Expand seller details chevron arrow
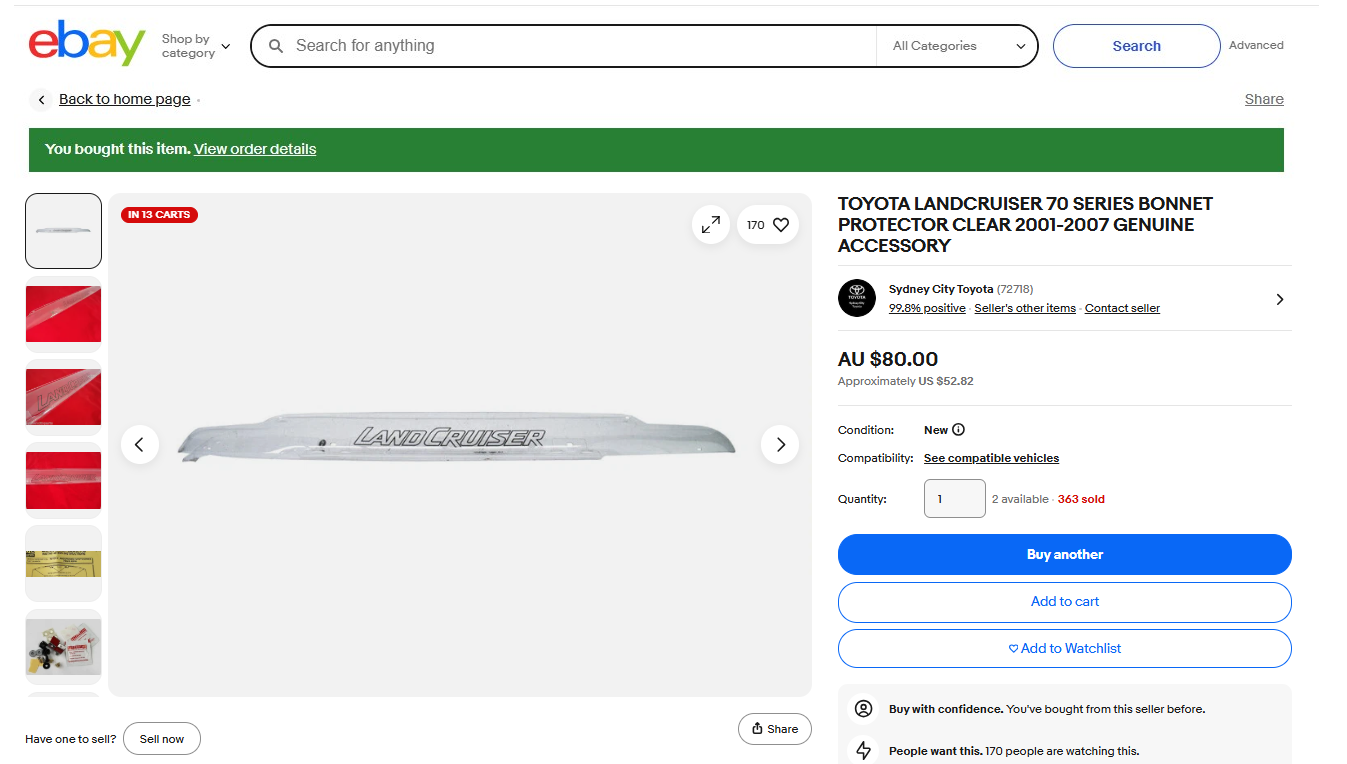Viewport: 1347px width, 764px height. click(1280, 299)
